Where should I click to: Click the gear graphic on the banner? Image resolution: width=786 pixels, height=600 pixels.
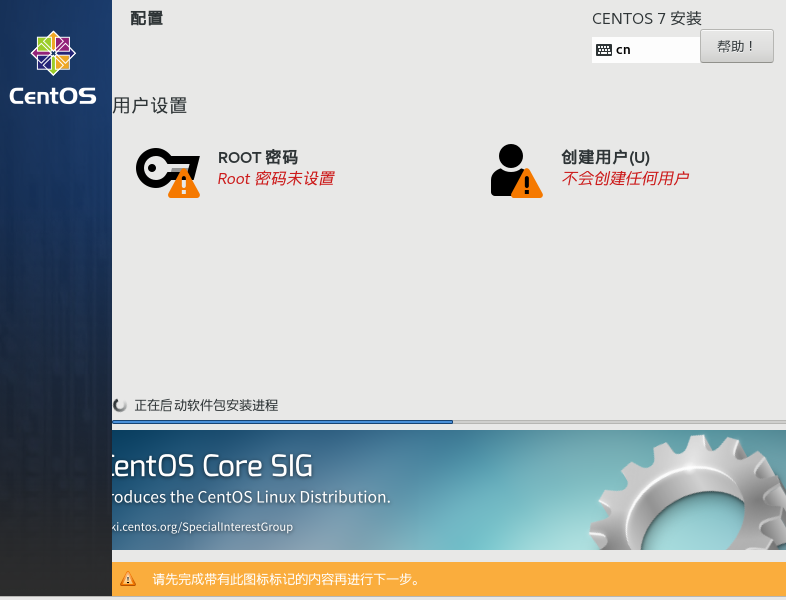pos(688,492)
